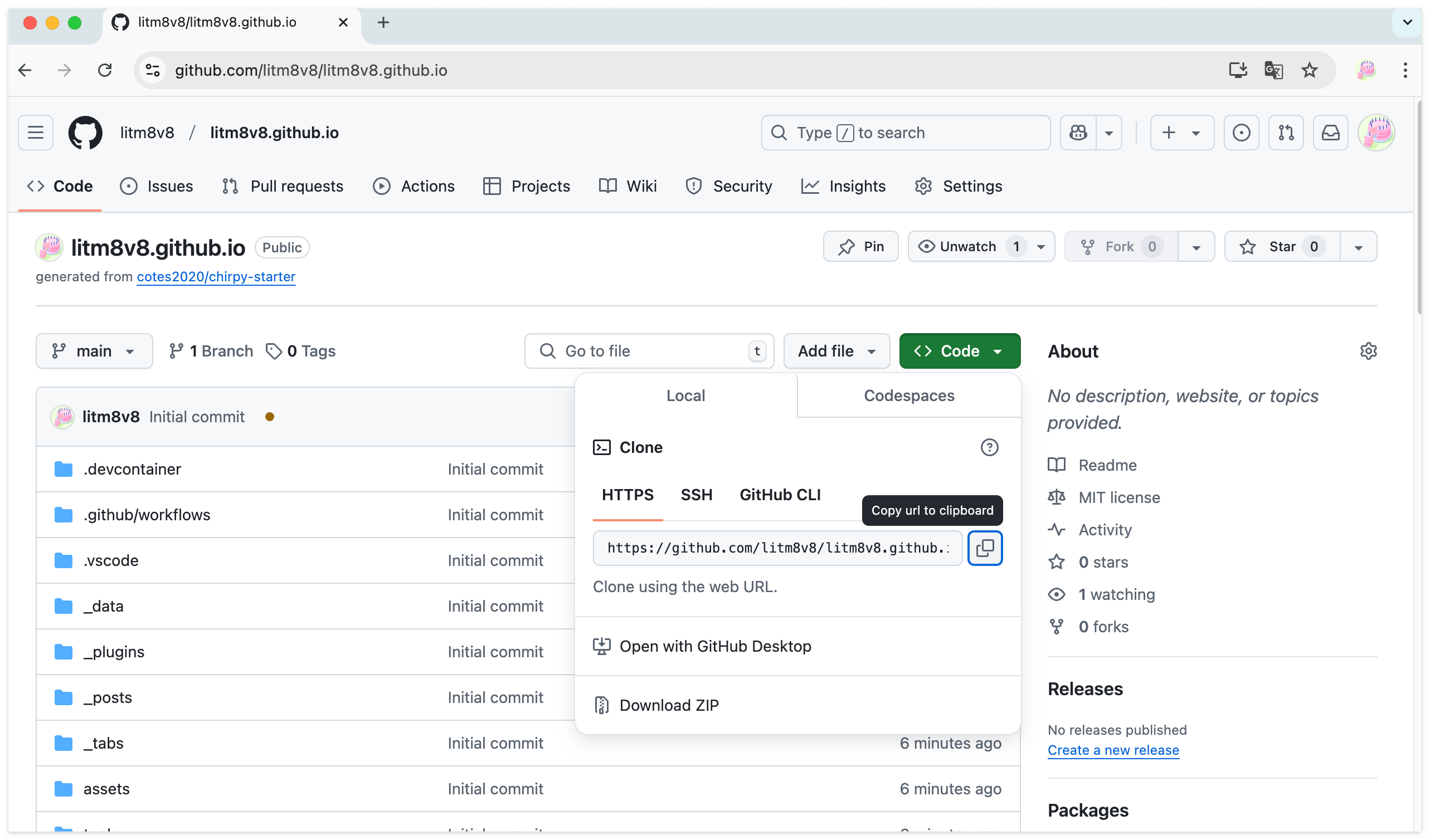This screenshot has width=1430, height=840.
Task: Expand the Add file dropdown
Action: tap(836, 350)
